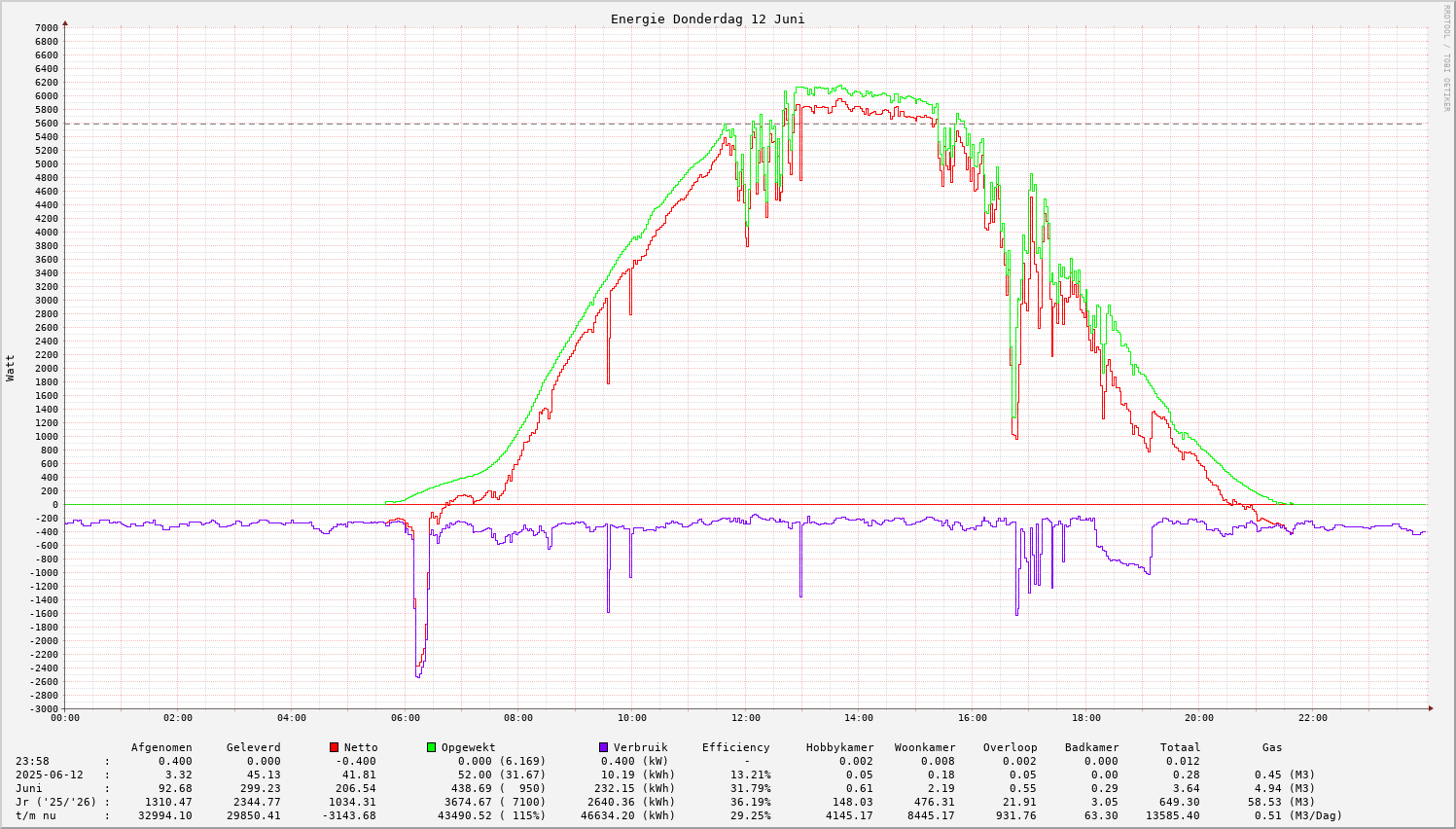
Task: Click the red Netto legend swatch
Action: click(x=335, y=747)
